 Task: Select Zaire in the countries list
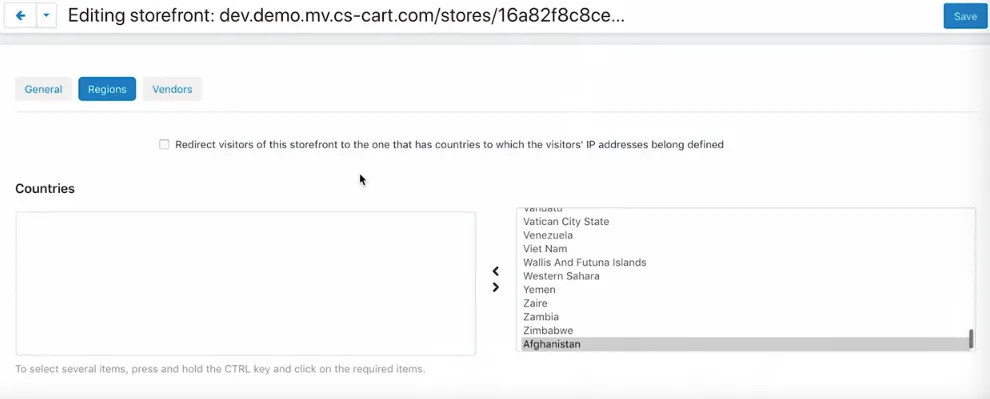pos(745,304)
